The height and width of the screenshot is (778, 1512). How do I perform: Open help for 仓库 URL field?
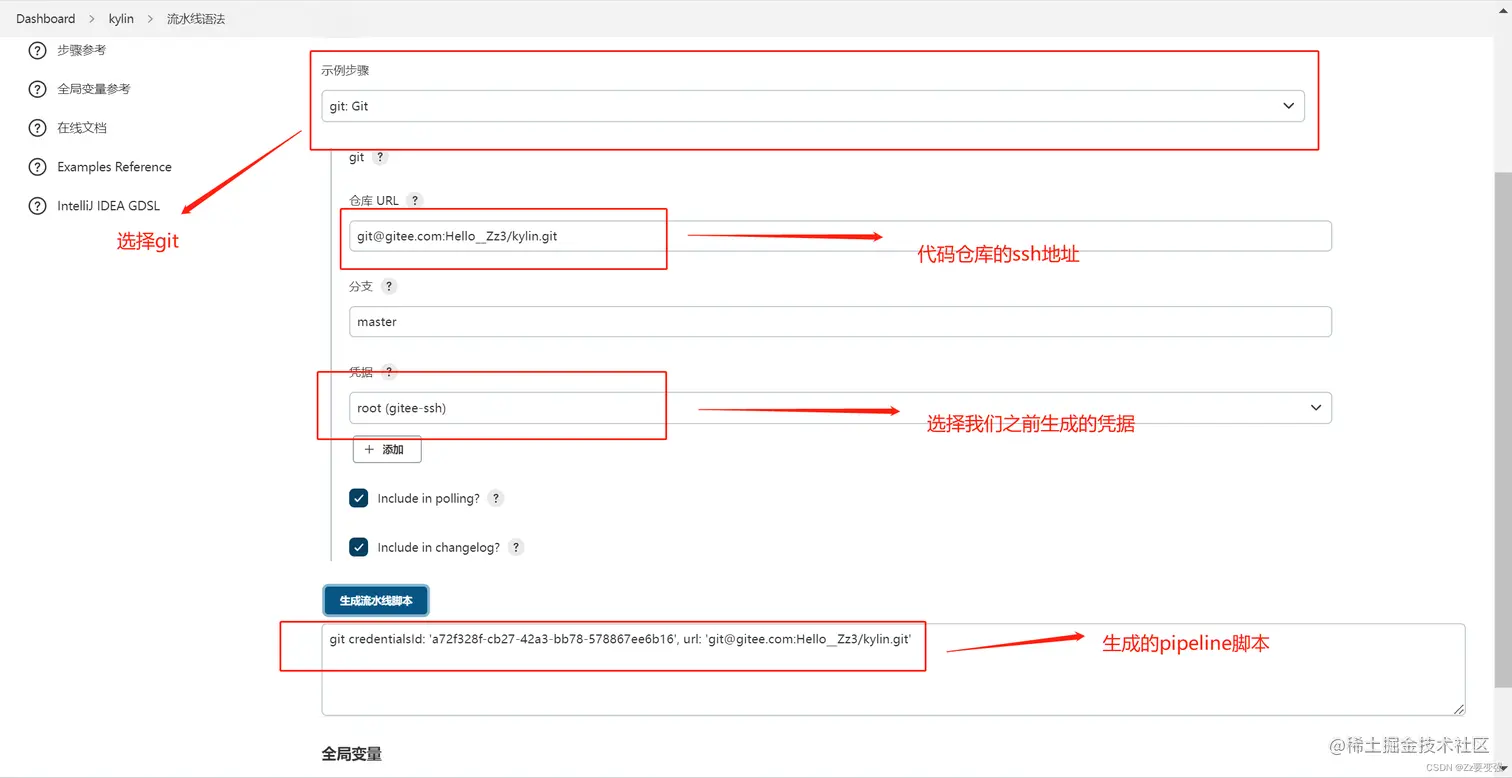coord(415,200)
